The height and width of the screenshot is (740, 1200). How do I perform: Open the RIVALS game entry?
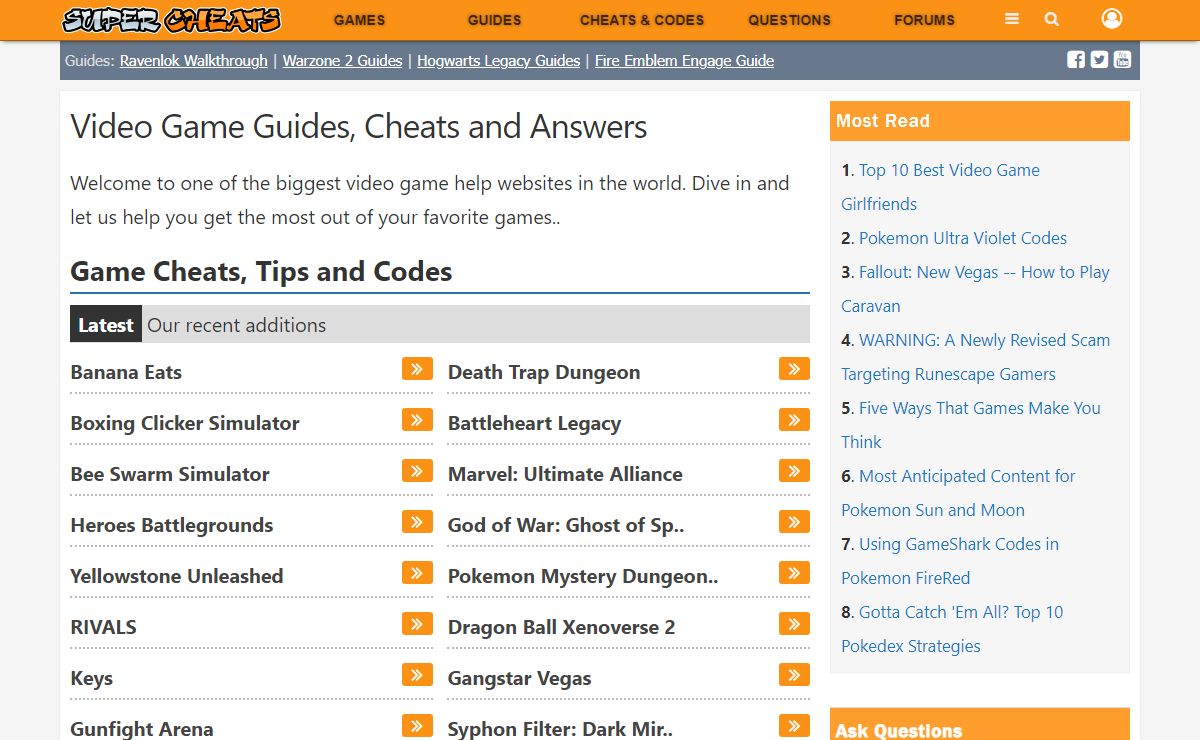point(103,627)
